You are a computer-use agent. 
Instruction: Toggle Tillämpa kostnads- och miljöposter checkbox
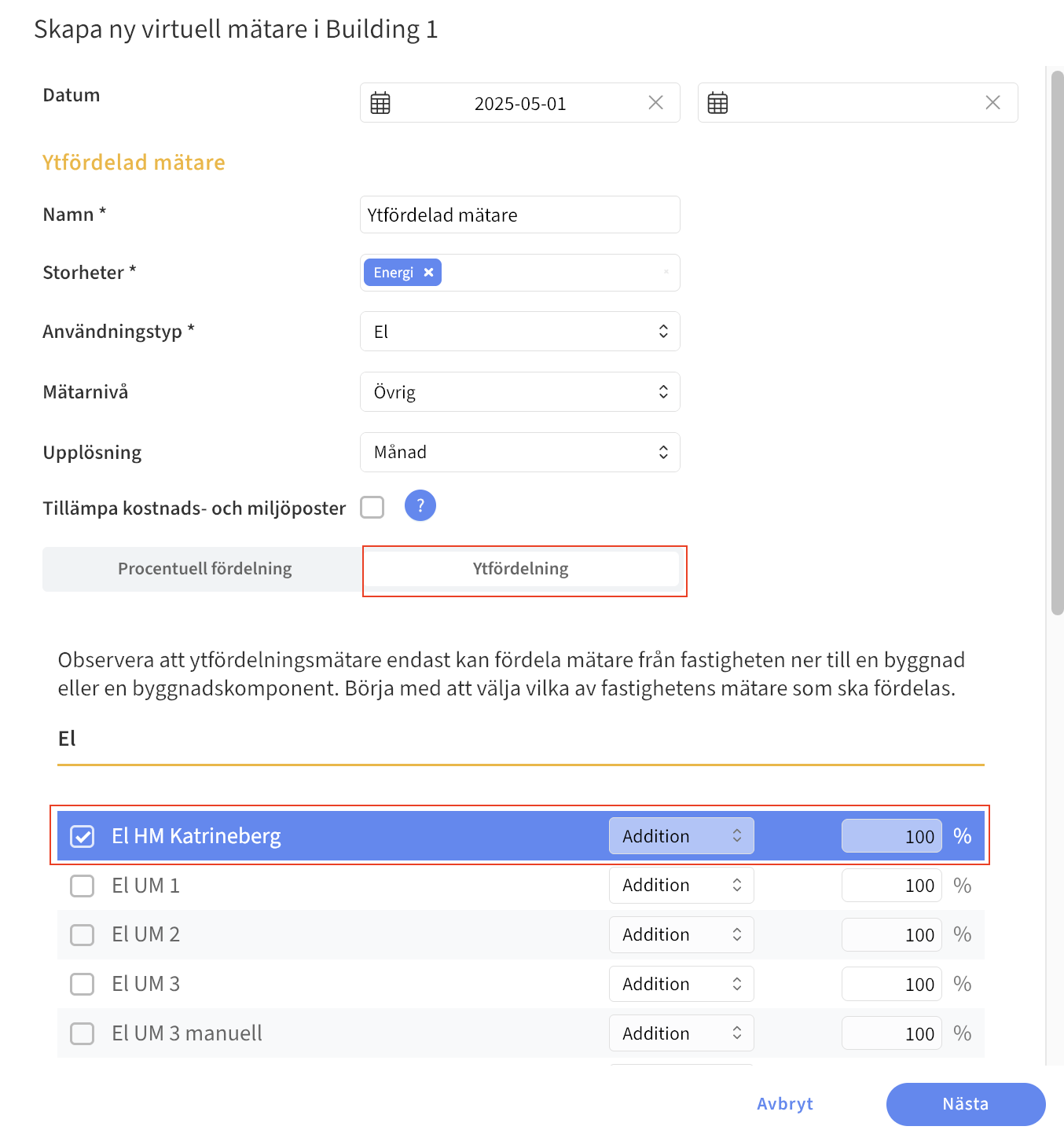[372, 508]
